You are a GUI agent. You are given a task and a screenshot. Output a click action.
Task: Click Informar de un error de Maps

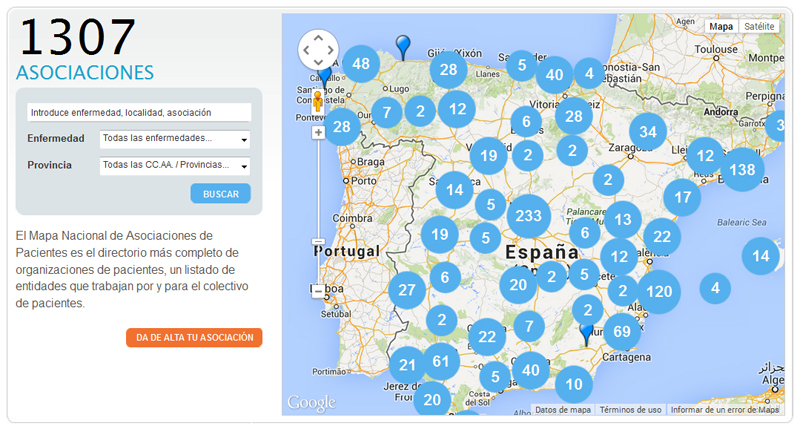pos(724,410)
